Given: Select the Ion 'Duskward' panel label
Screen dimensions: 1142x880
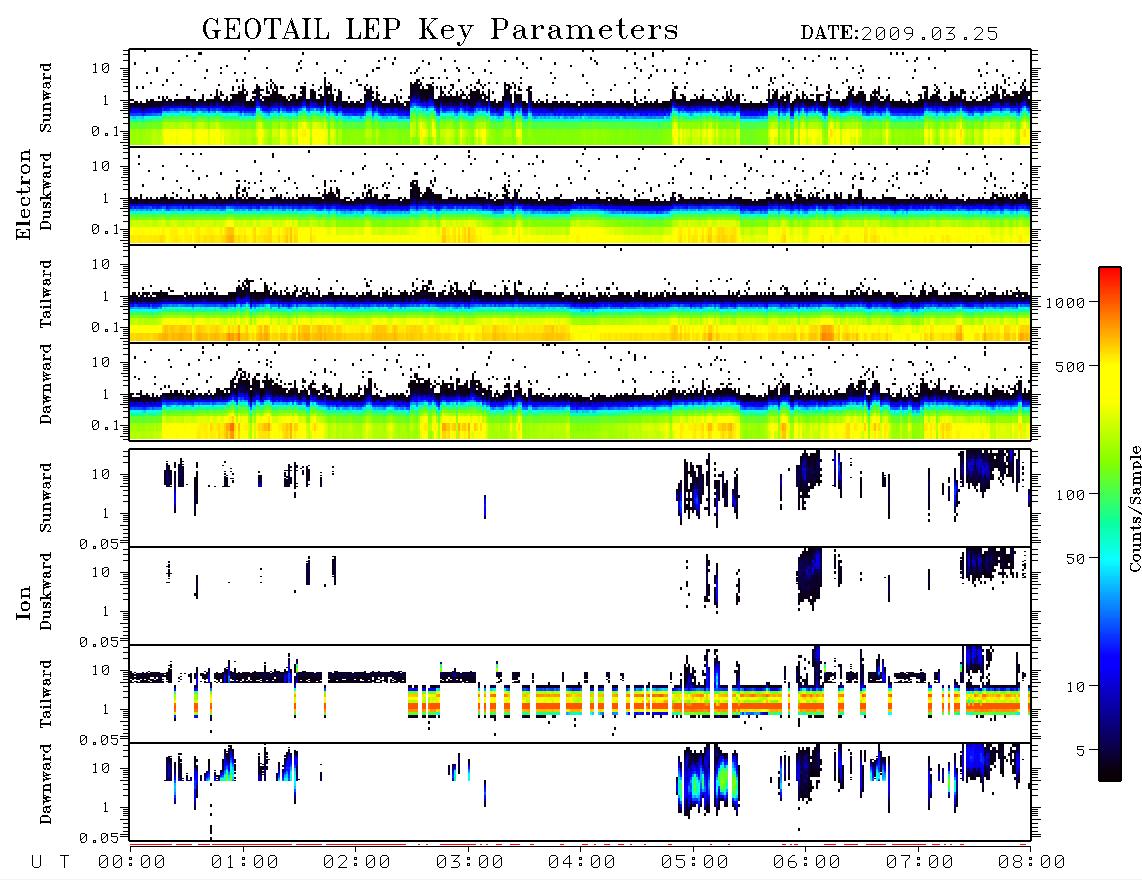Looking at the screenshot, I should point(46,591).
